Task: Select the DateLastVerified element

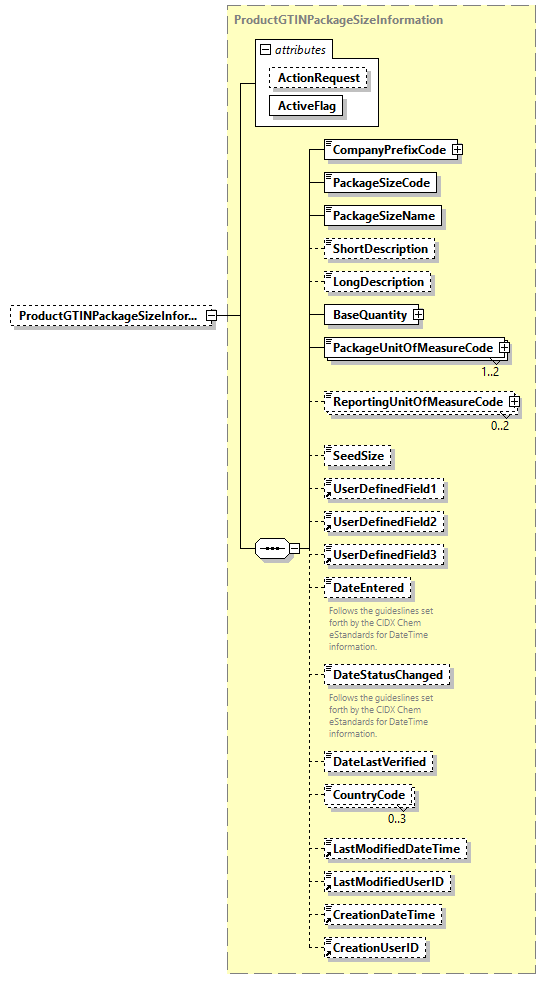Action: [x=379, y=762]
